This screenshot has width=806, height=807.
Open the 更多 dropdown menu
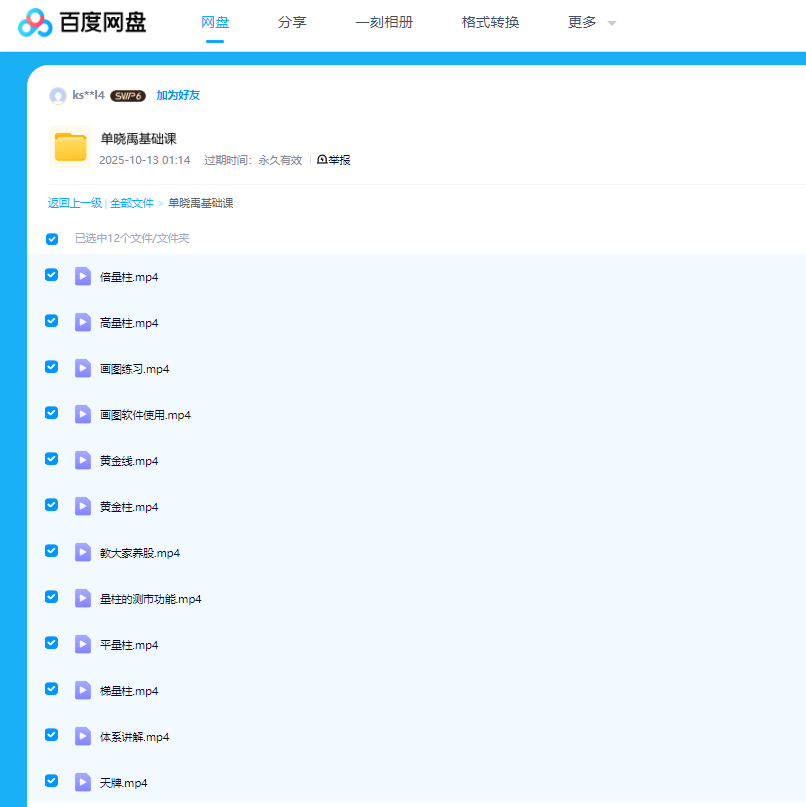point(583,21)
